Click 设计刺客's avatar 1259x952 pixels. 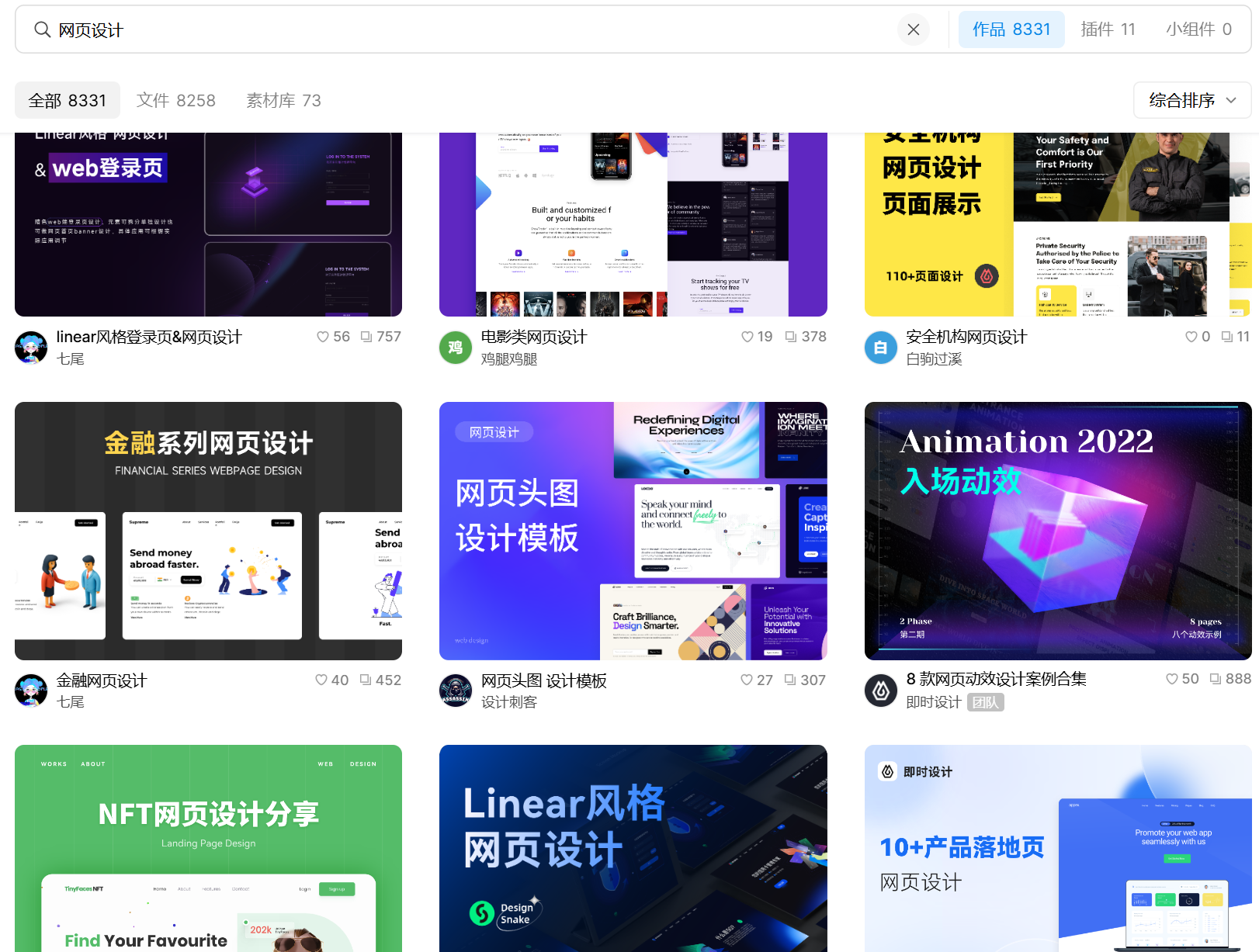(456, 691)
